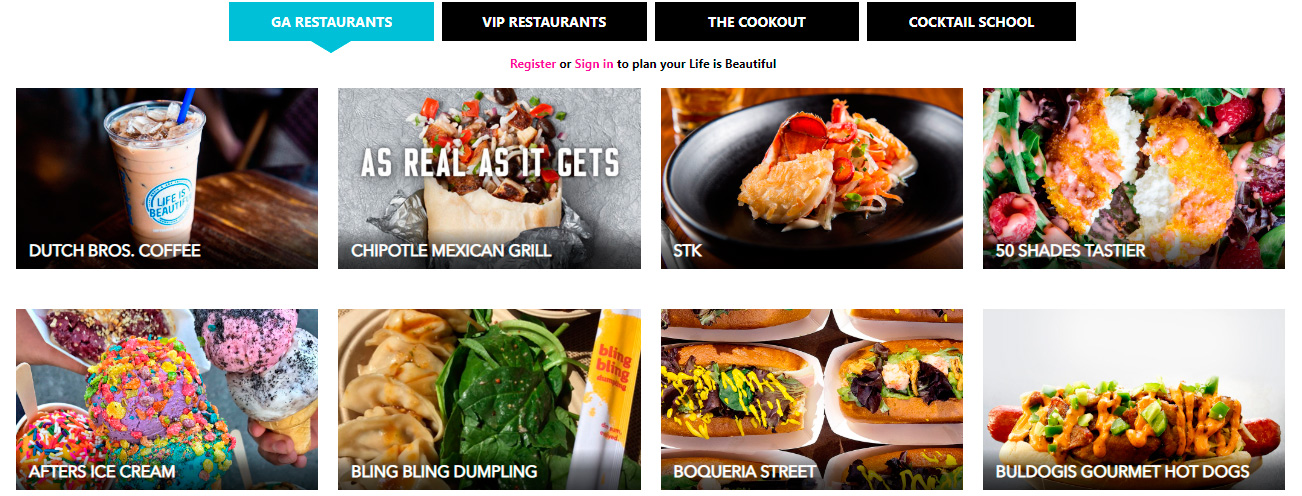Click the Sign in link
Image resolution: width=1302 pixels, height=496 pixels.
click(594, 64)
